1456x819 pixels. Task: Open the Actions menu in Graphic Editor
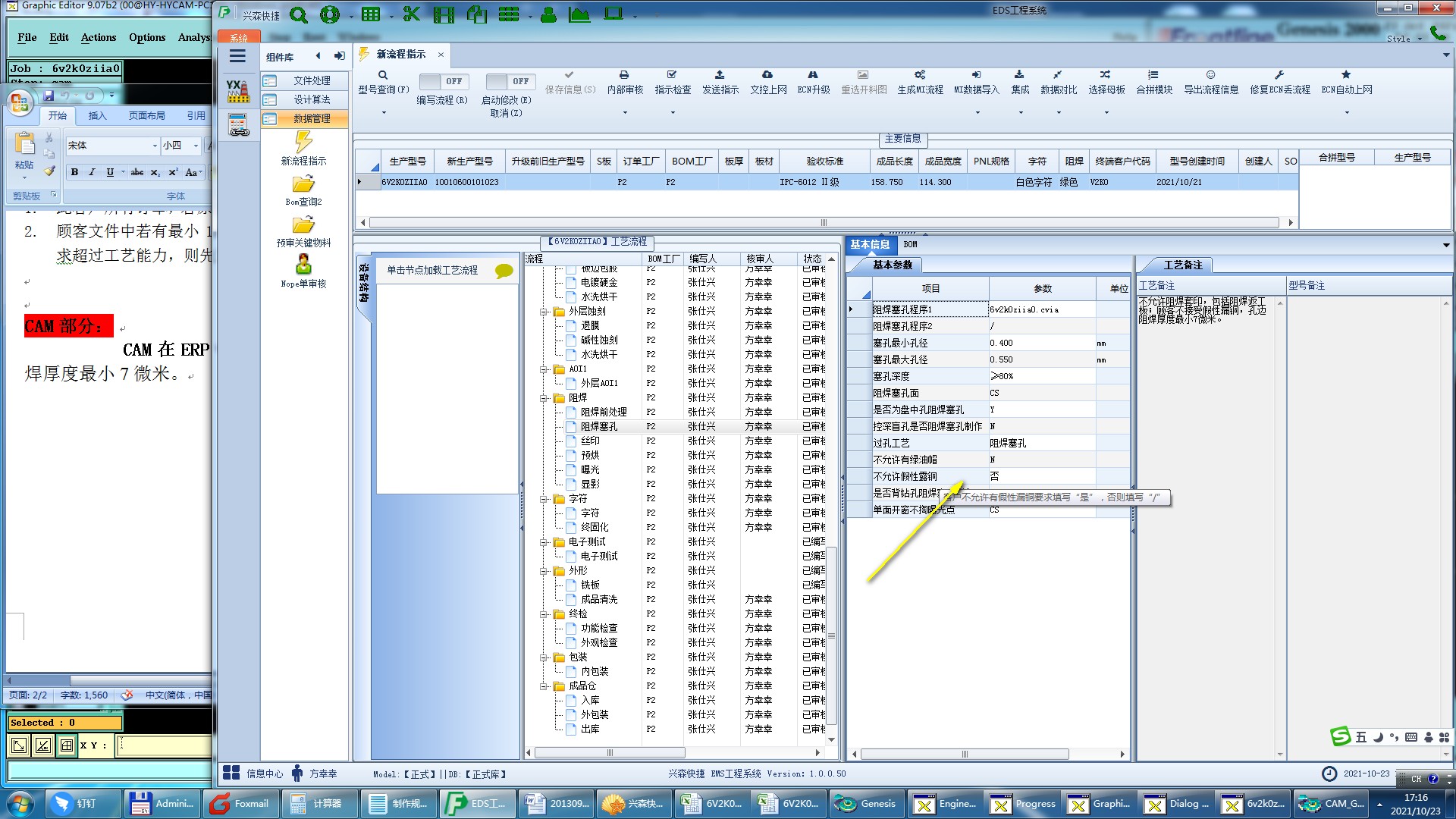(x=99, y=37)
